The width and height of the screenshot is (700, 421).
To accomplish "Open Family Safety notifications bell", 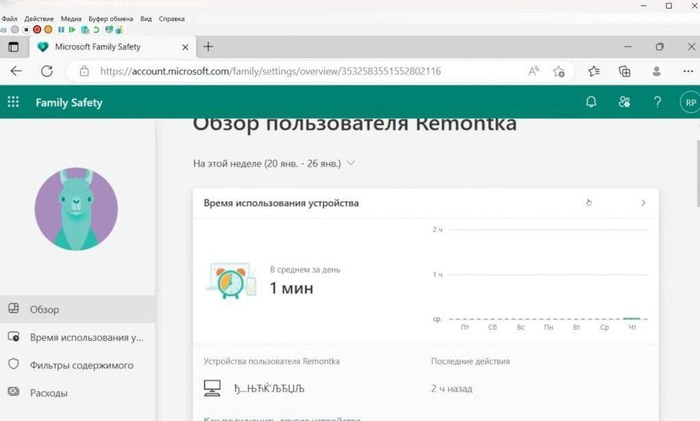I will (591, 102).
